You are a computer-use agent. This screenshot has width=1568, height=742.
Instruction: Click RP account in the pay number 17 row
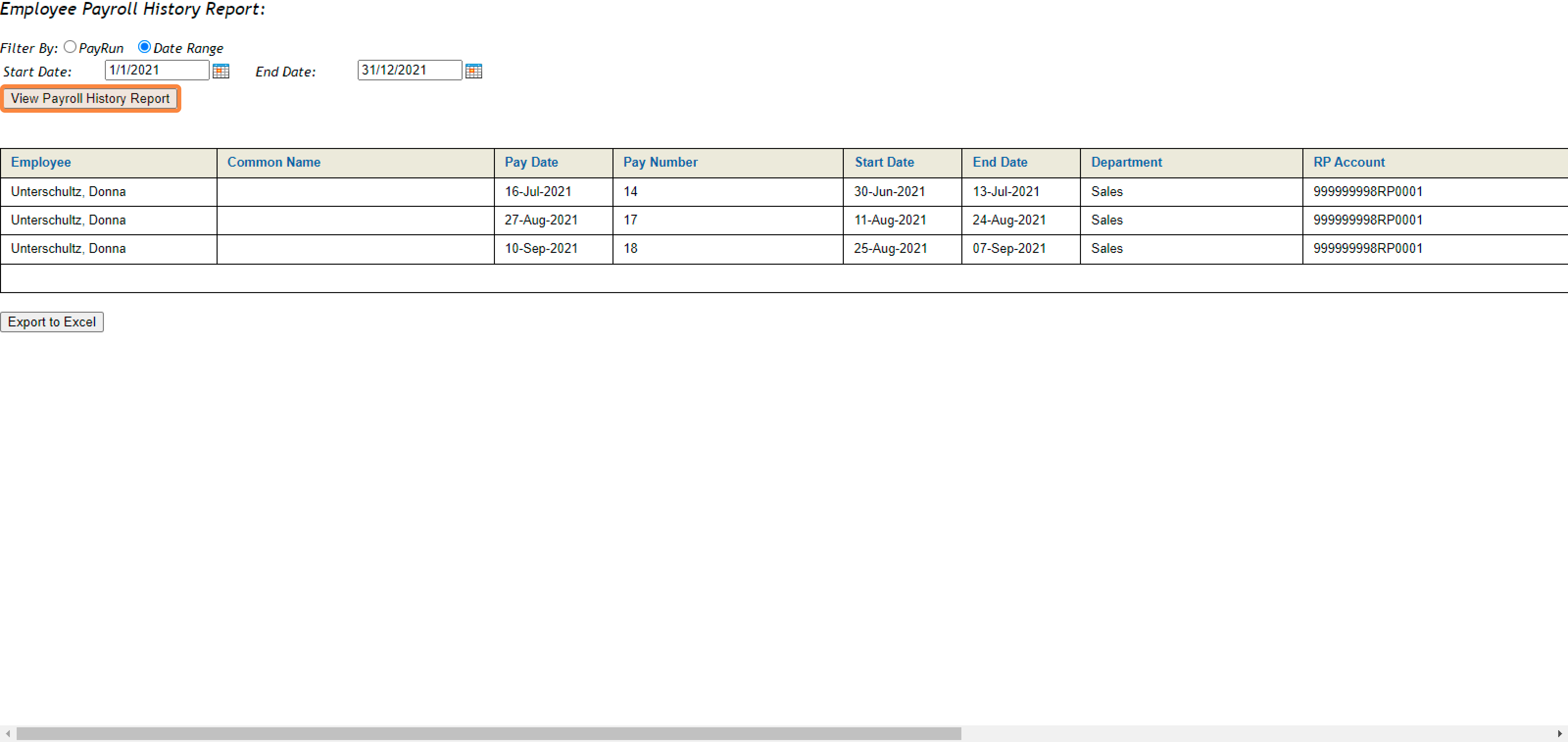pos(1368,221)
